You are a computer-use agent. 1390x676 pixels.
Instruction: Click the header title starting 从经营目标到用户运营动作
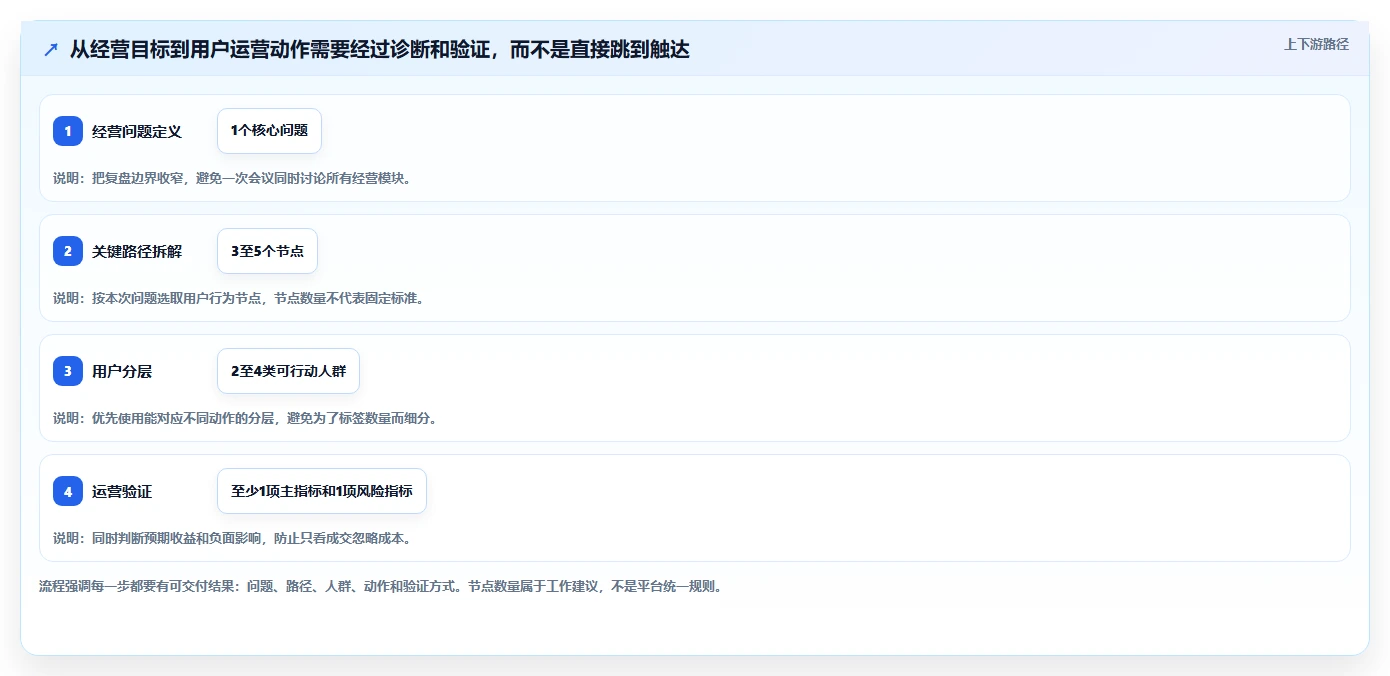pos(380,49)
